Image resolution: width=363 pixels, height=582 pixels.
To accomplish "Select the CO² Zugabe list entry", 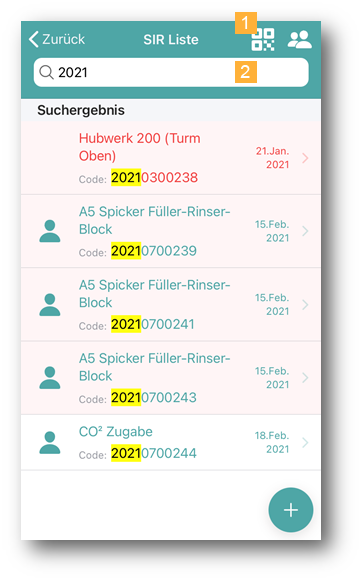I will point(171,442).
